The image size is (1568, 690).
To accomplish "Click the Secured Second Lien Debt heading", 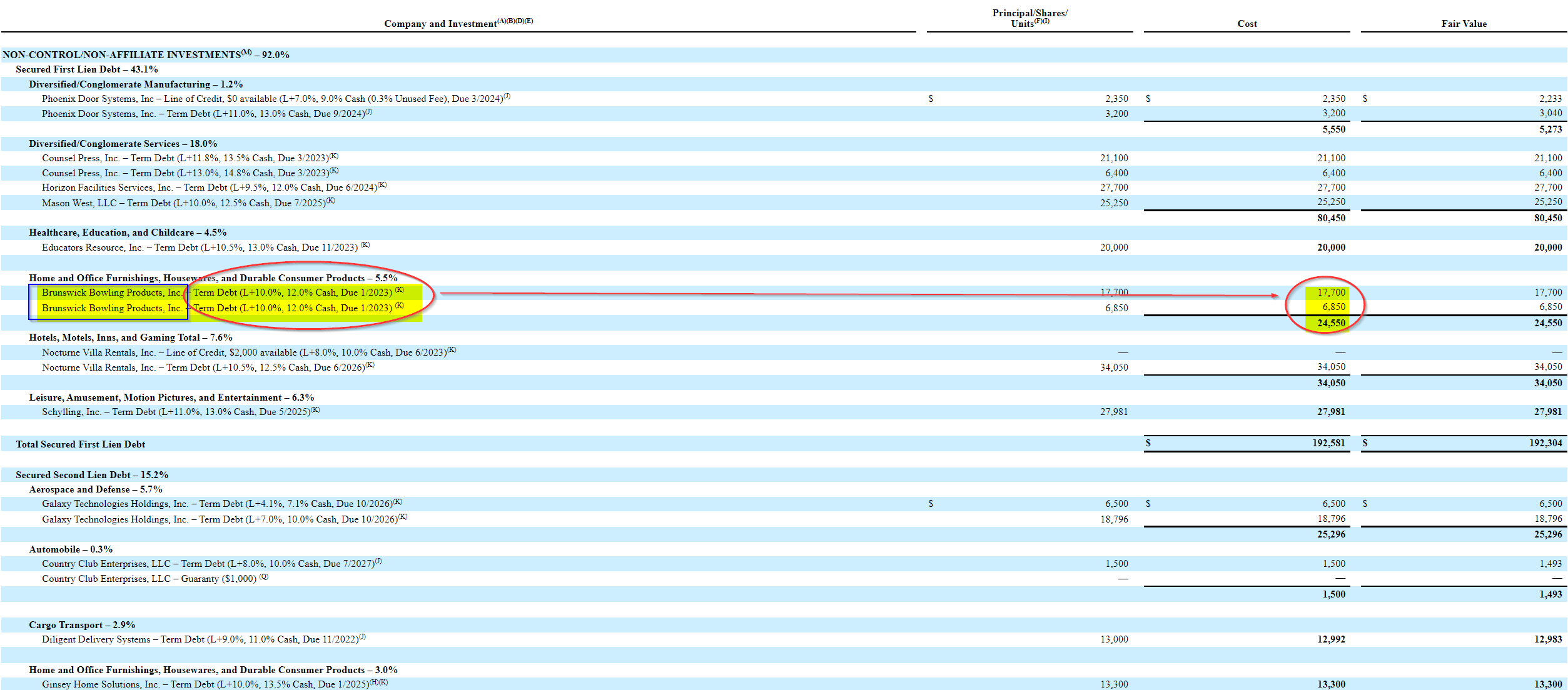I will [92, 475].
